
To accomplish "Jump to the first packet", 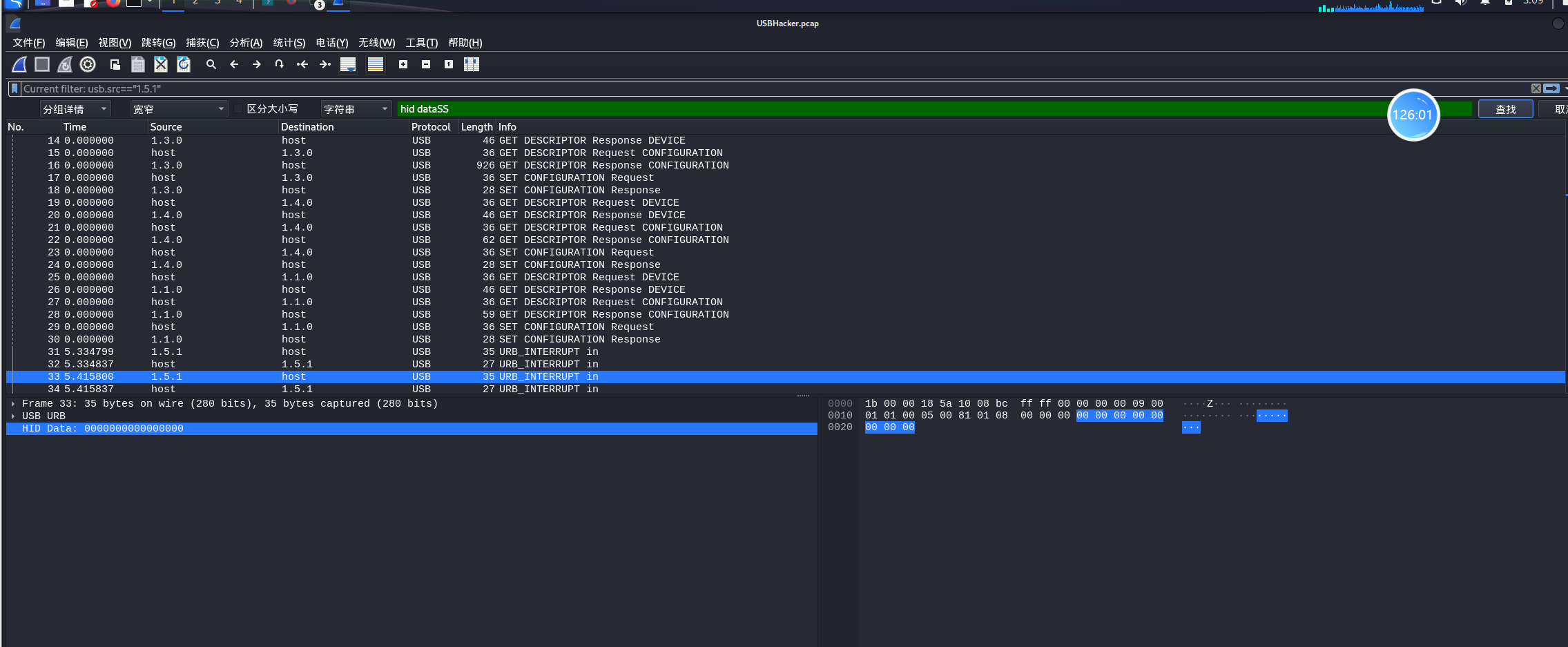I will (x=302, y=64).
